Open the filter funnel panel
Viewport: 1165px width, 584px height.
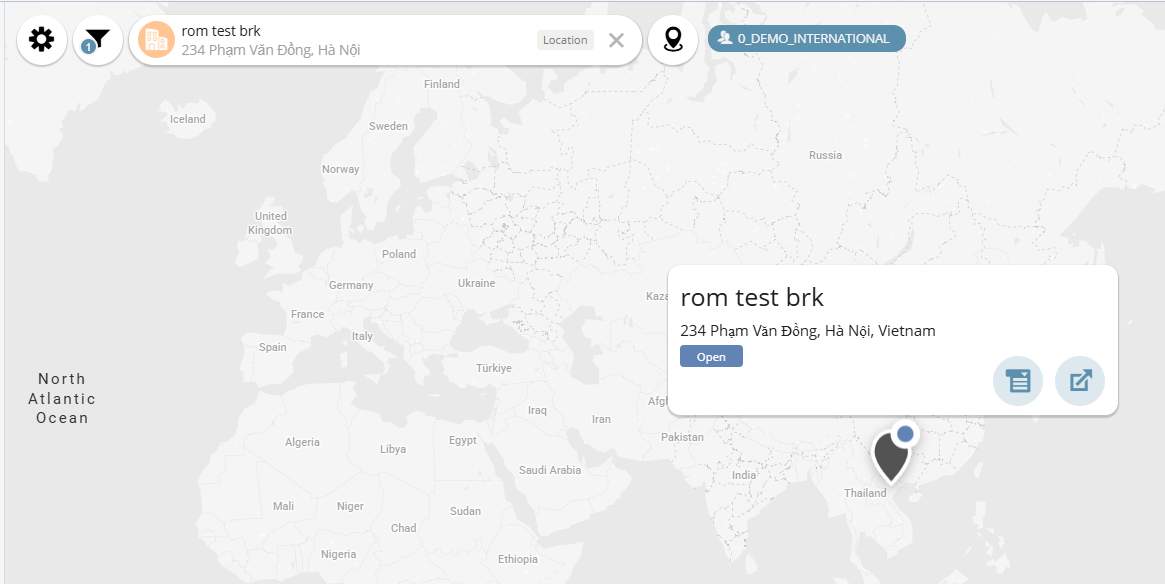[98, 40]
